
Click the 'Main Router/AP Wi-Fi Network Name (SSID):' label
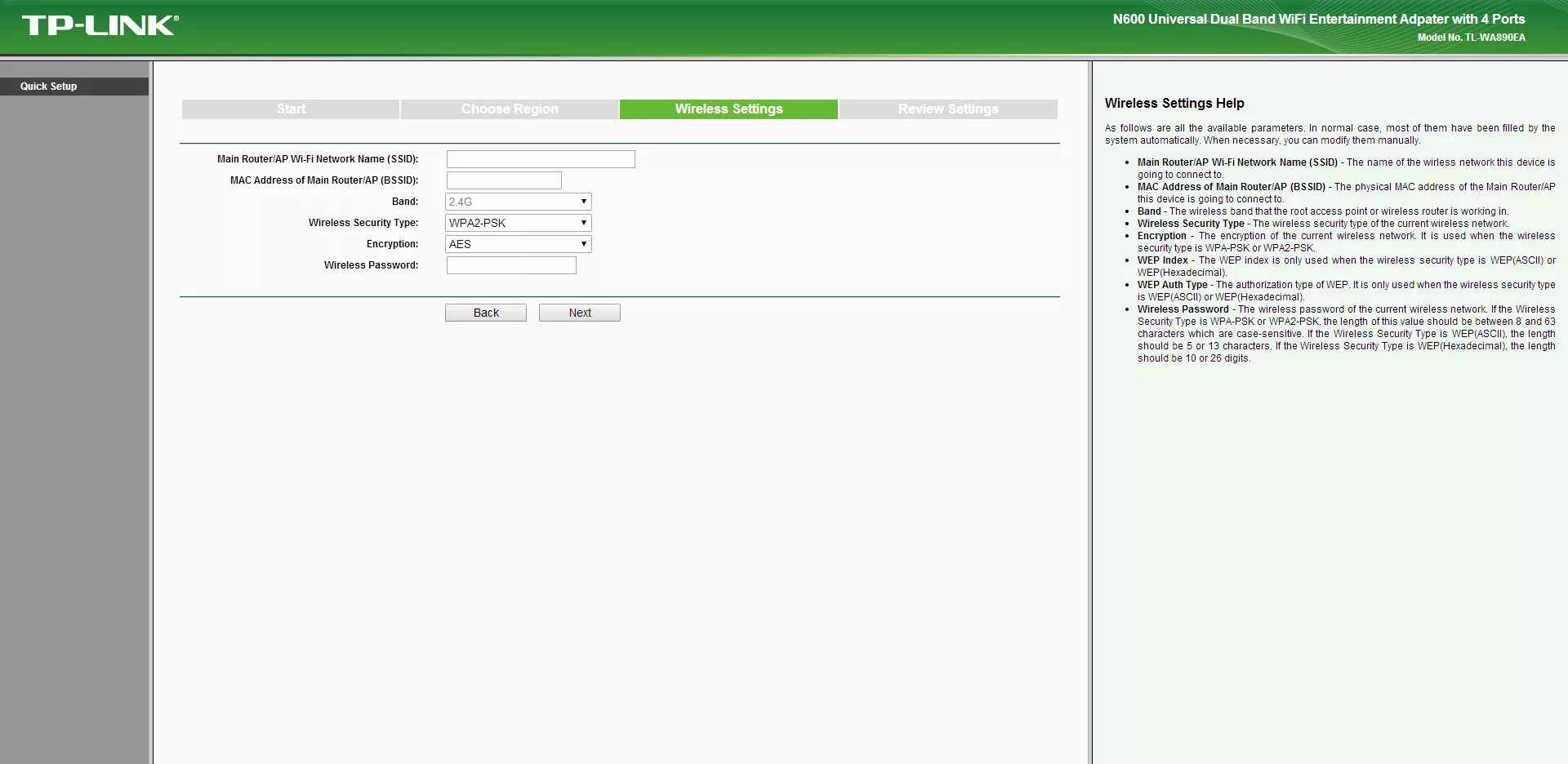tap(318, 159)
